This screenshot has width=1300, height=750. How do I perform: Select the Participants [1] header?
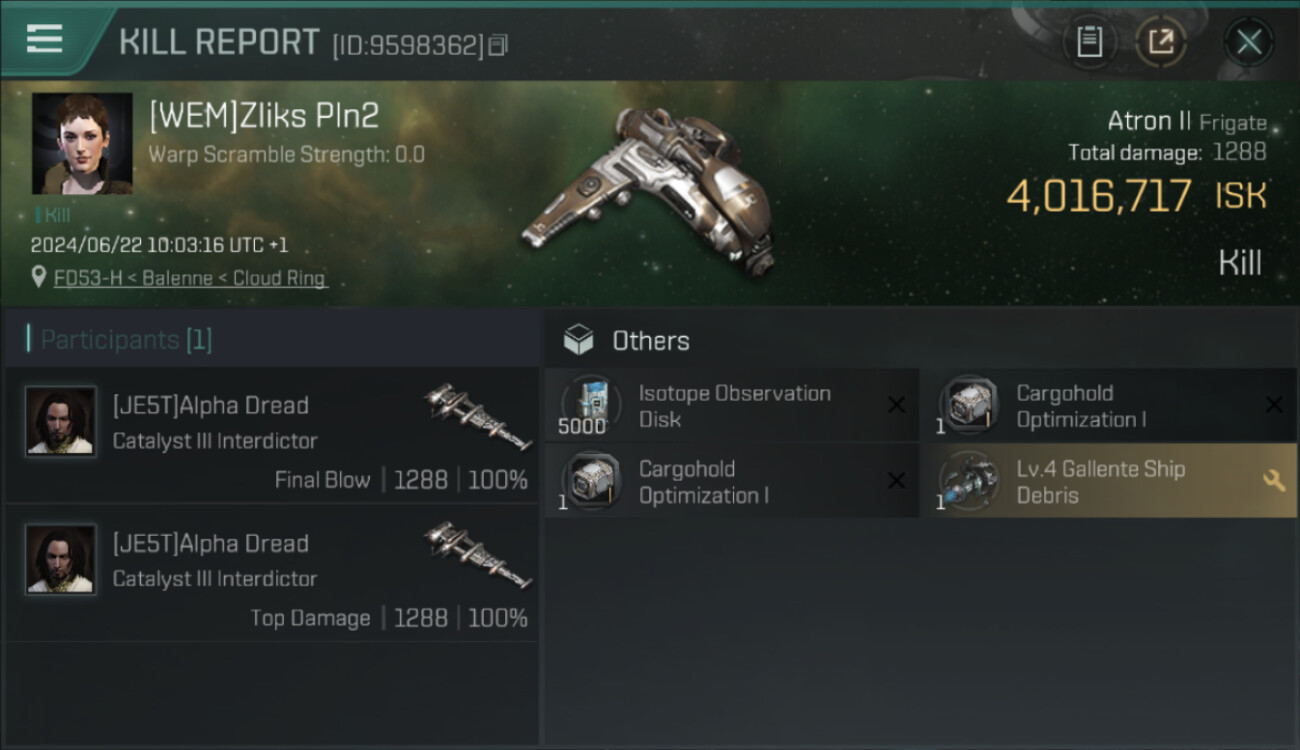(126, 340)
